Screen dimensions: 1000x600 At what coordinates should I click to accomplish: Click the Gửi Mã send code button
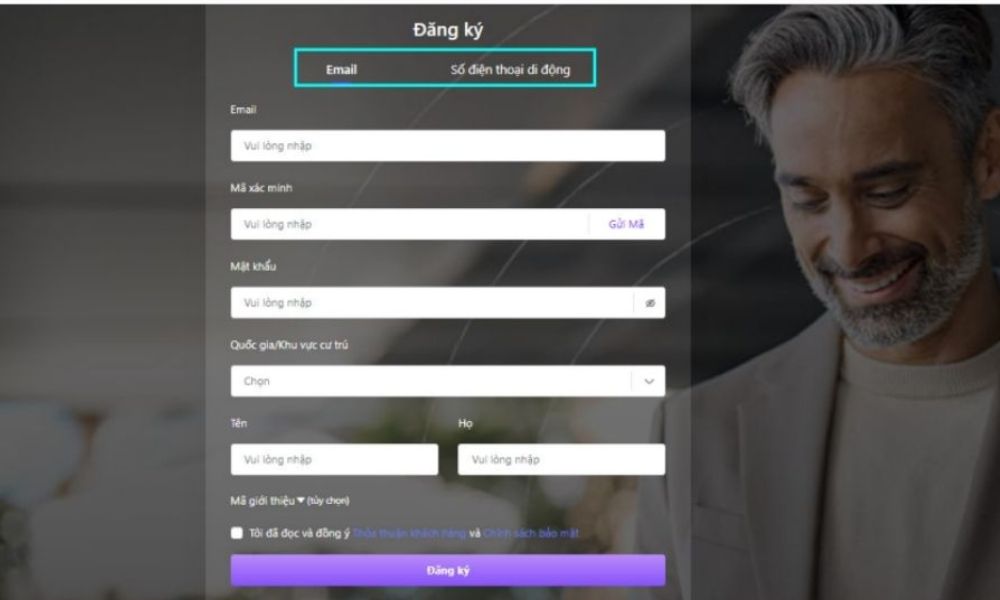coord(626,224)
